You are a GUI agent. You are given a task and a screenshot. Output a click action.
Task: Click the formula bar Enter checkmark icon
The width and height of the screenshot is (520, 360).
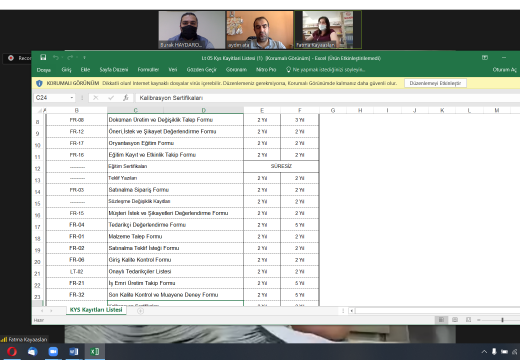[x=111, y=98]
